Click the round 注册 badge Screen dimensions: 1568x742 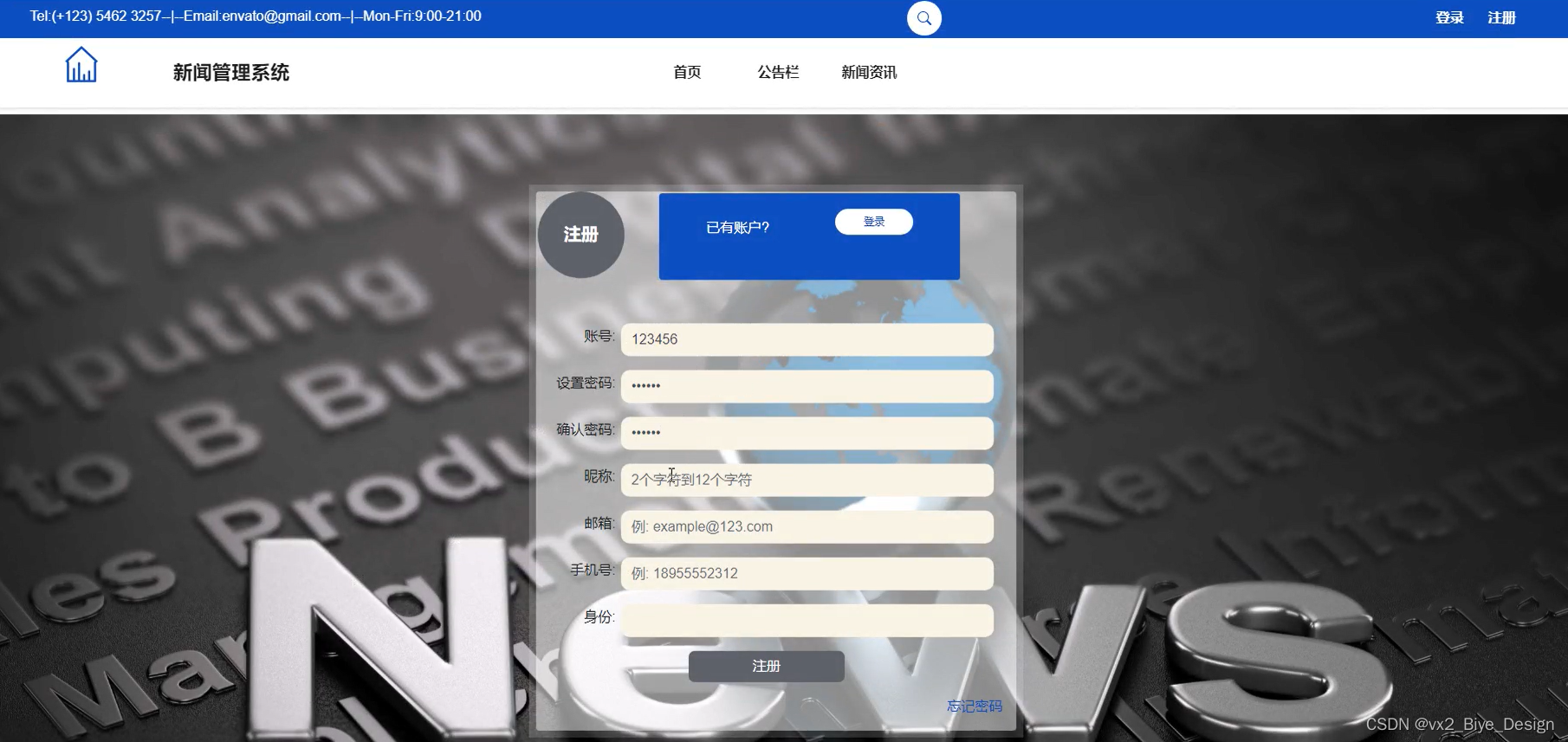coord(581,235)
